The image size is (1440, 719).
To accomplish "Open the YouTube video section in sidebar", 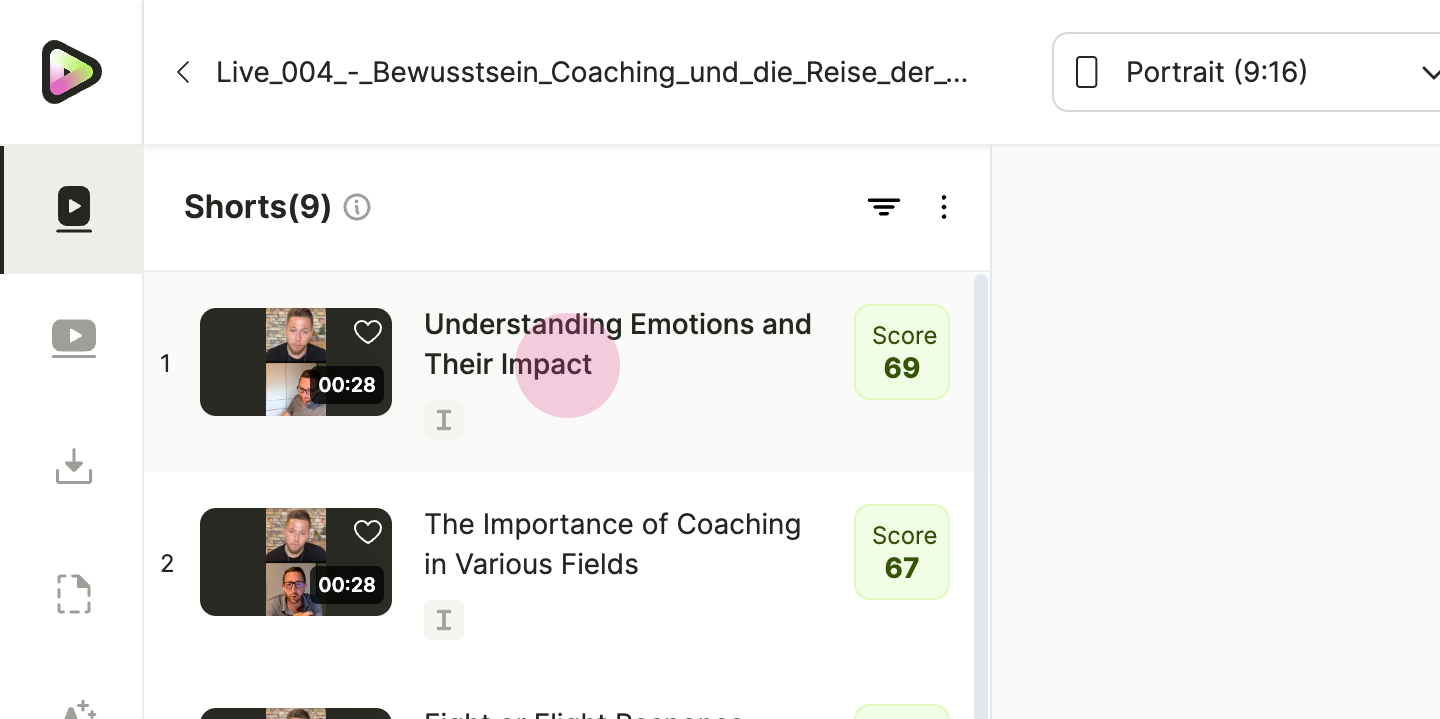I will [74, 338].
